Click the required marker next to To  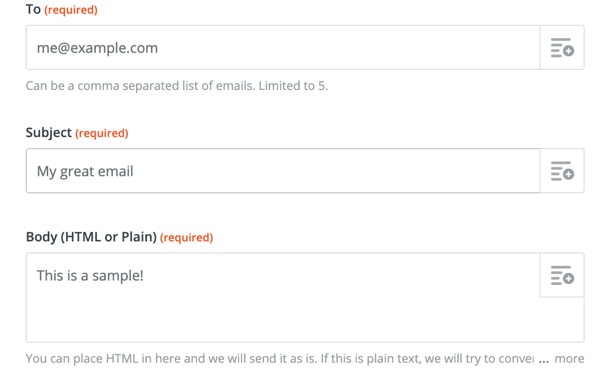coord(71,10)
